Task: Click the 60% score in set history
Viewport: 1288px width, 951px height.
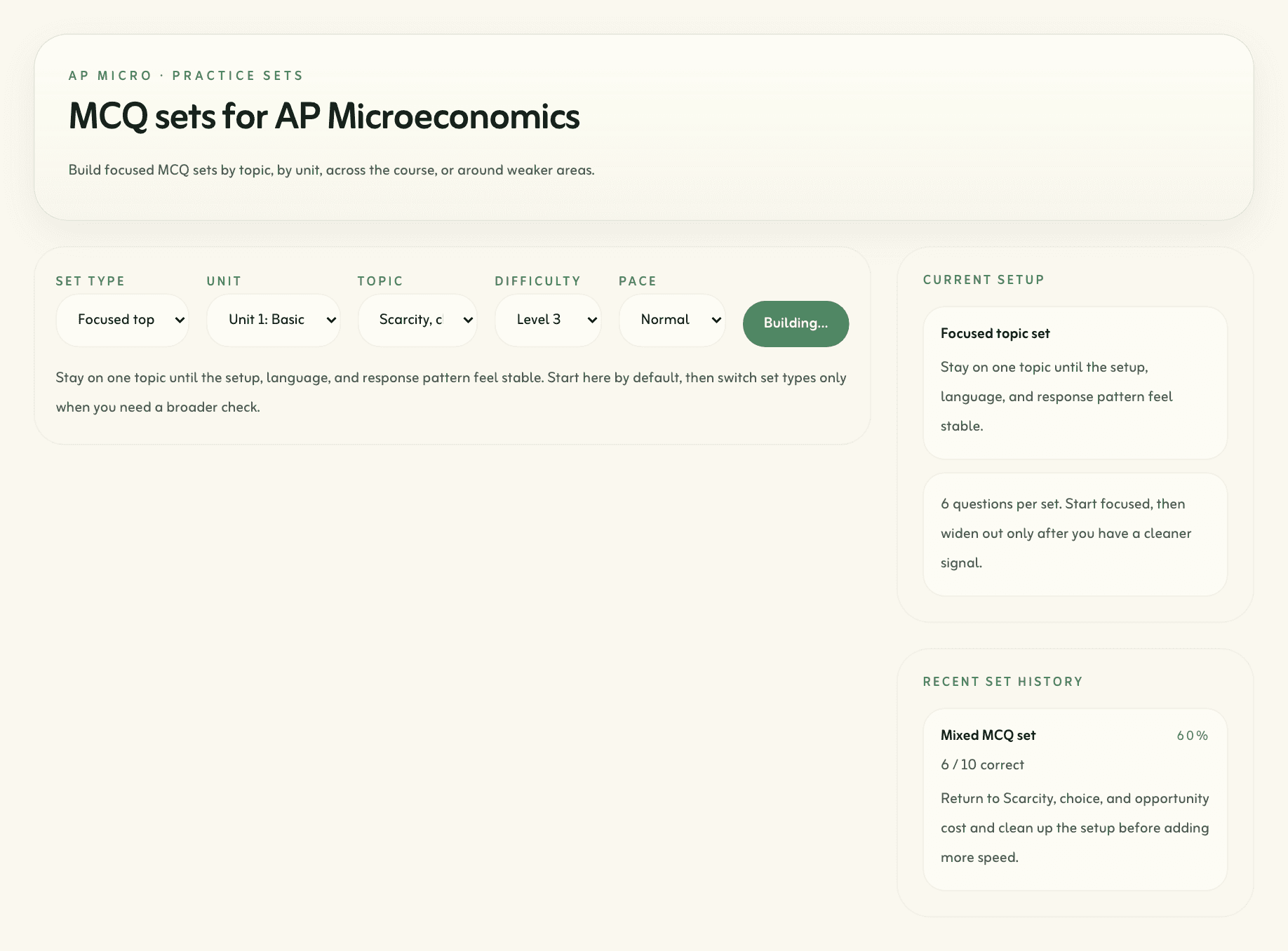Action: pos(1192,736)
